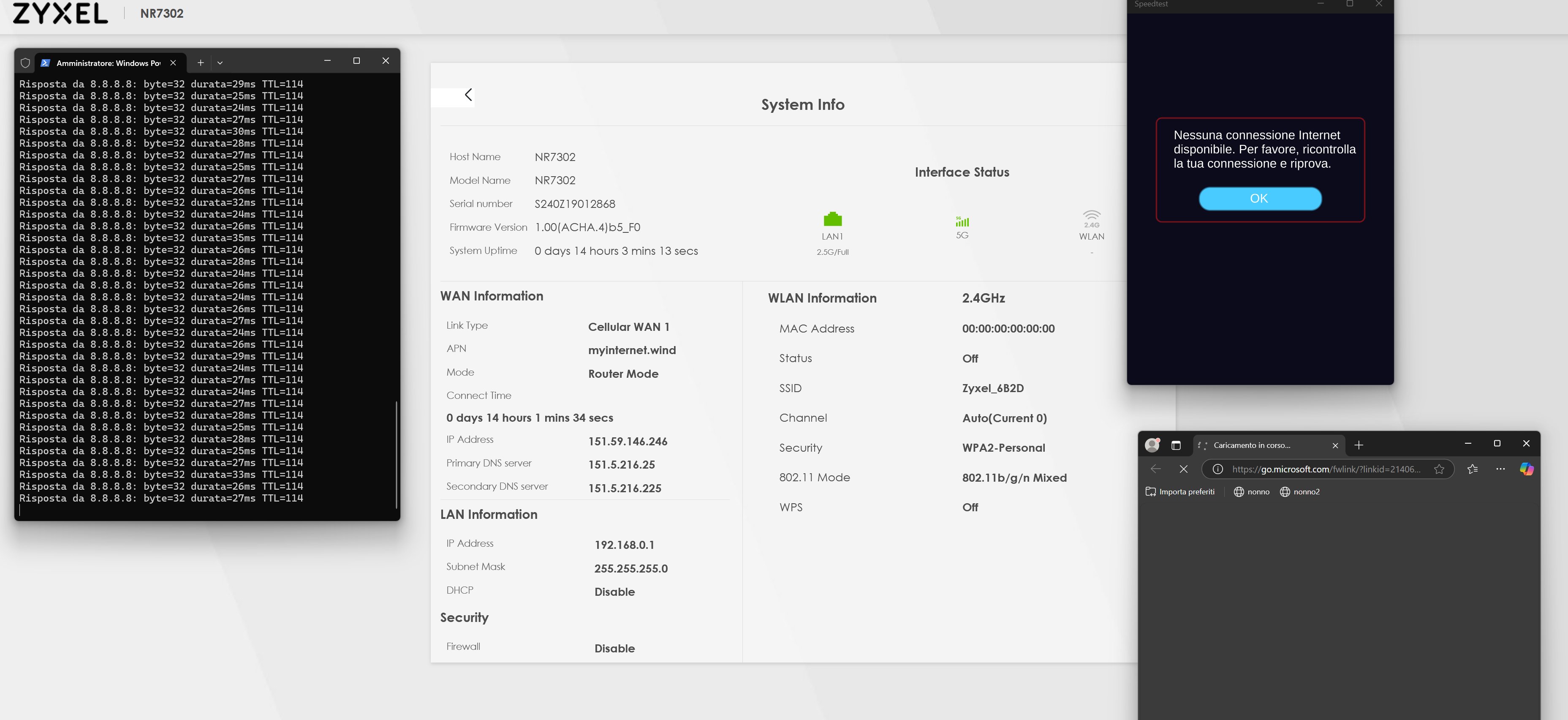This screenshot has width=1568, height=720.
Task: Expand PowerShell new tab dropdown chevron
Action: click(x=220, y=63)
